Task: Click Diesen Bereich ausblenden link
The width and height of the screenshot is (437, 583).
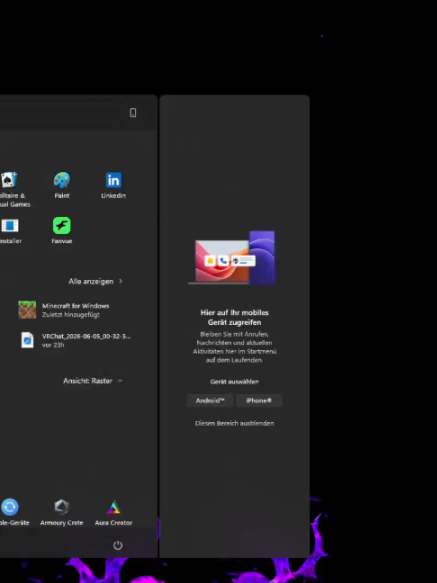Action: (234, 423)
